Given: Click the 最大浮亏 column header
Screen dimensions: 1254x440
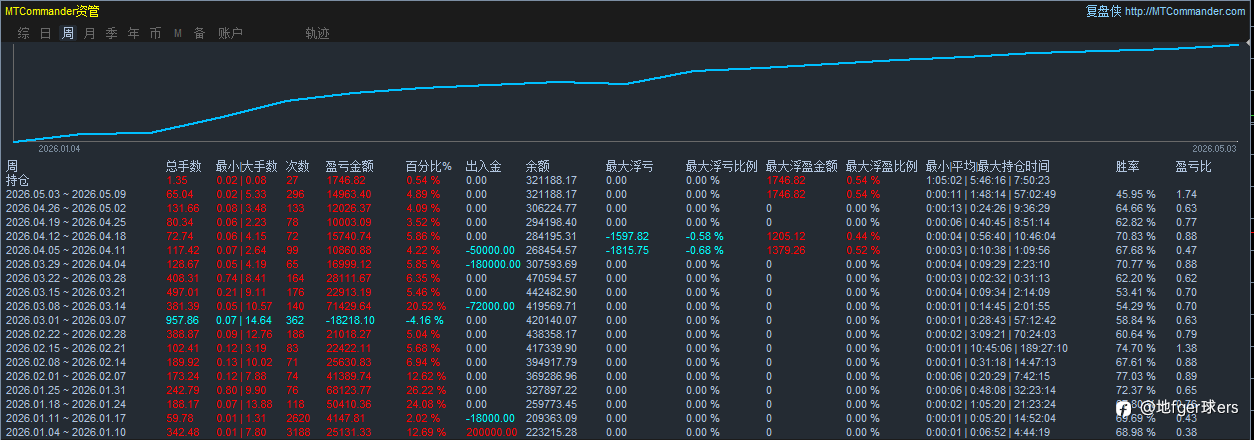Looking at the screenshot, I should click(630, 167).
